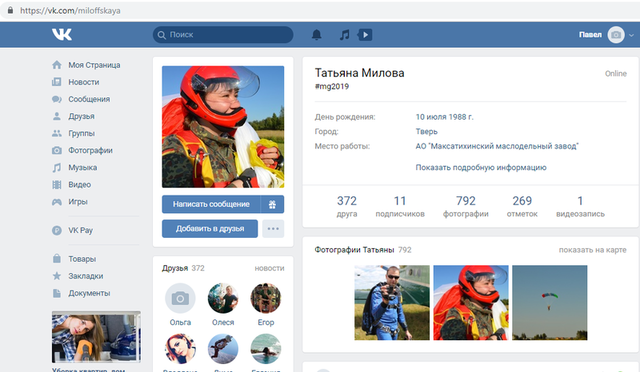
Task: Click the people icon beside Группы
Action: tap(57, 134)
